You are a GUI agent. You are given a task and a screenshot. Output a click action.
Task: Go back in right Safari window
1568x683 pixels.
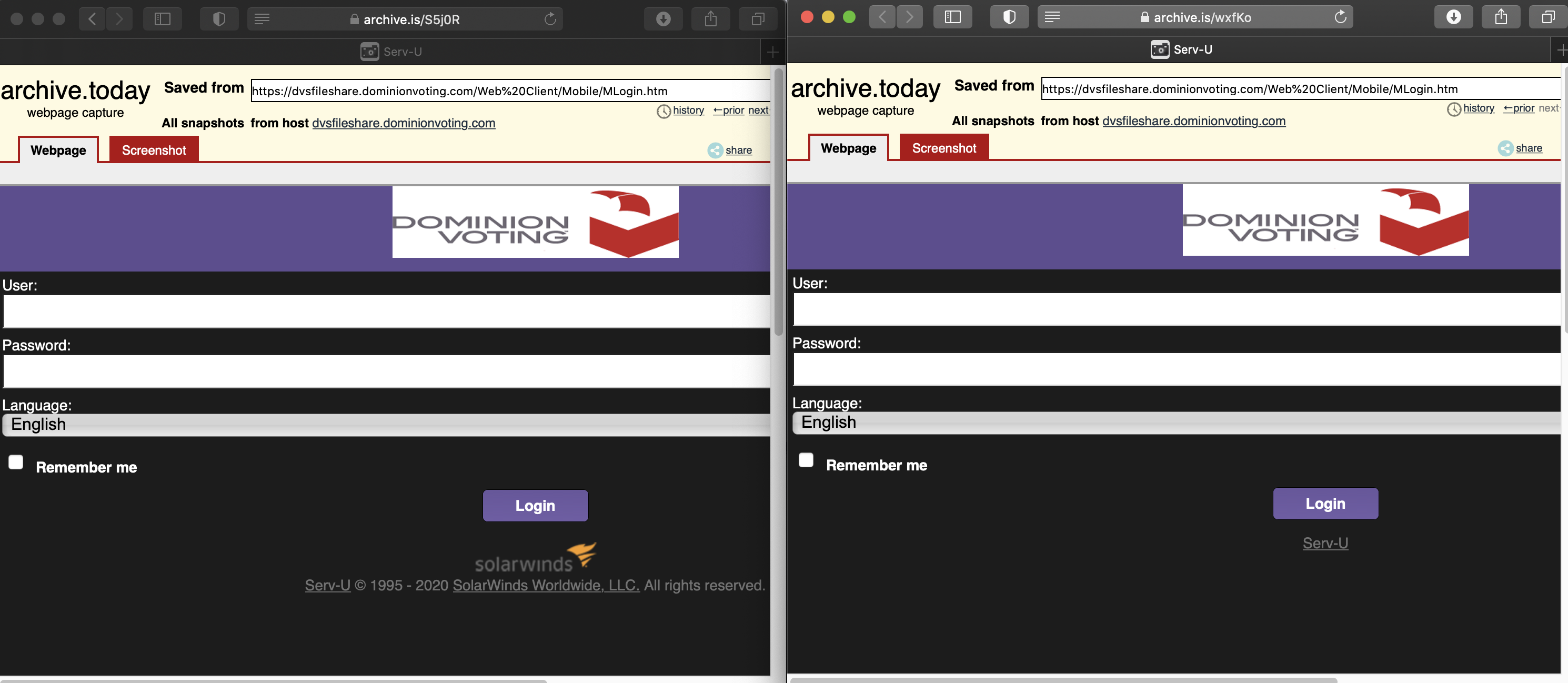click(882, 17)
